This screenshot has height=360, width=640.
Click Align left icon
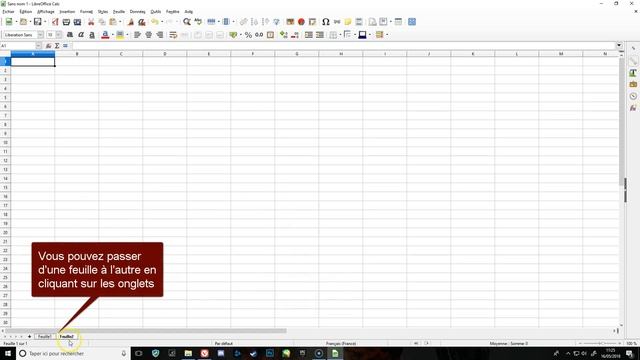click(137, 35)
